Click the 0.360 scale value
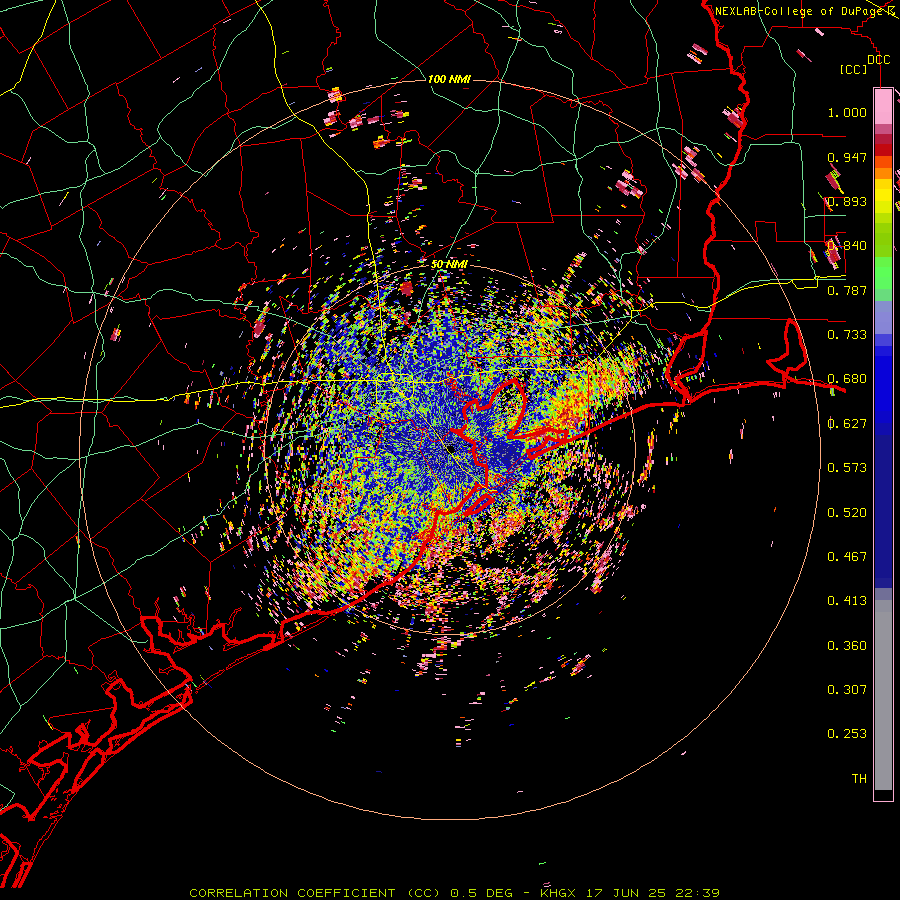 847,646
